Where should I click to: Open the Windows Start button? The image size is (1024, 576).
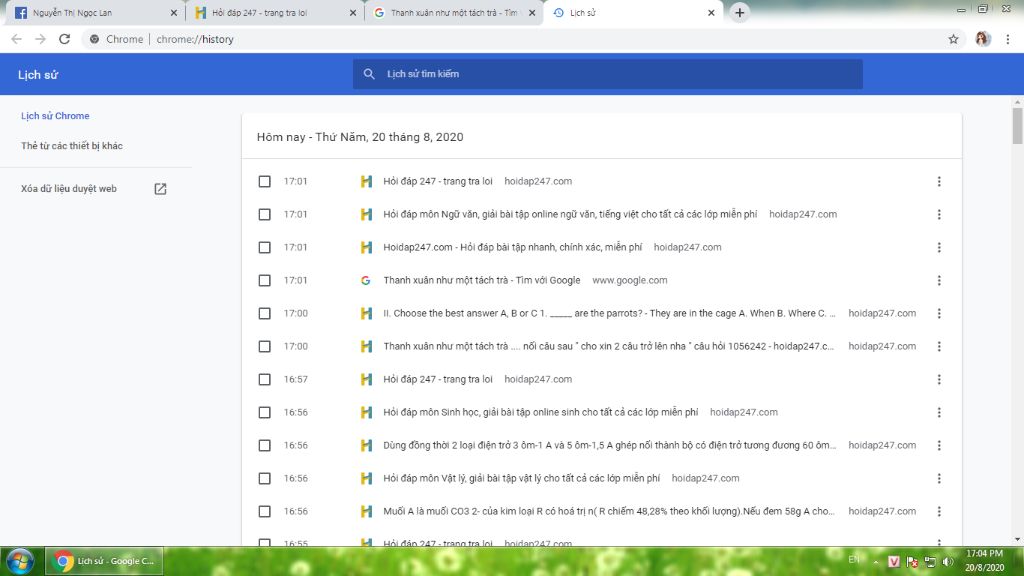coord(20,561)
